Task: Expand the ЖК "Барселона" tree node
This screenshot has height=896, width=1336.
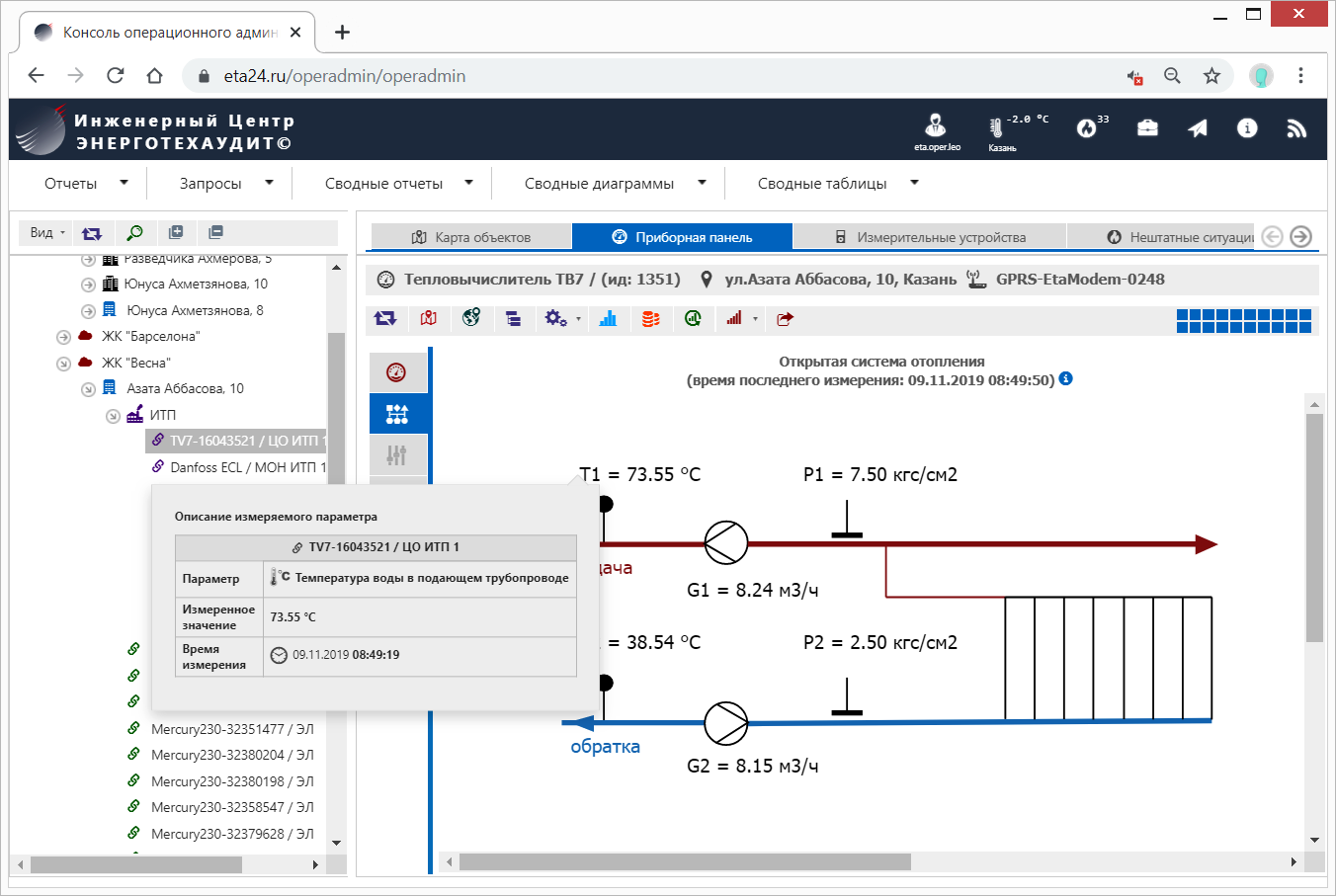Action: [x=63, y=337]
